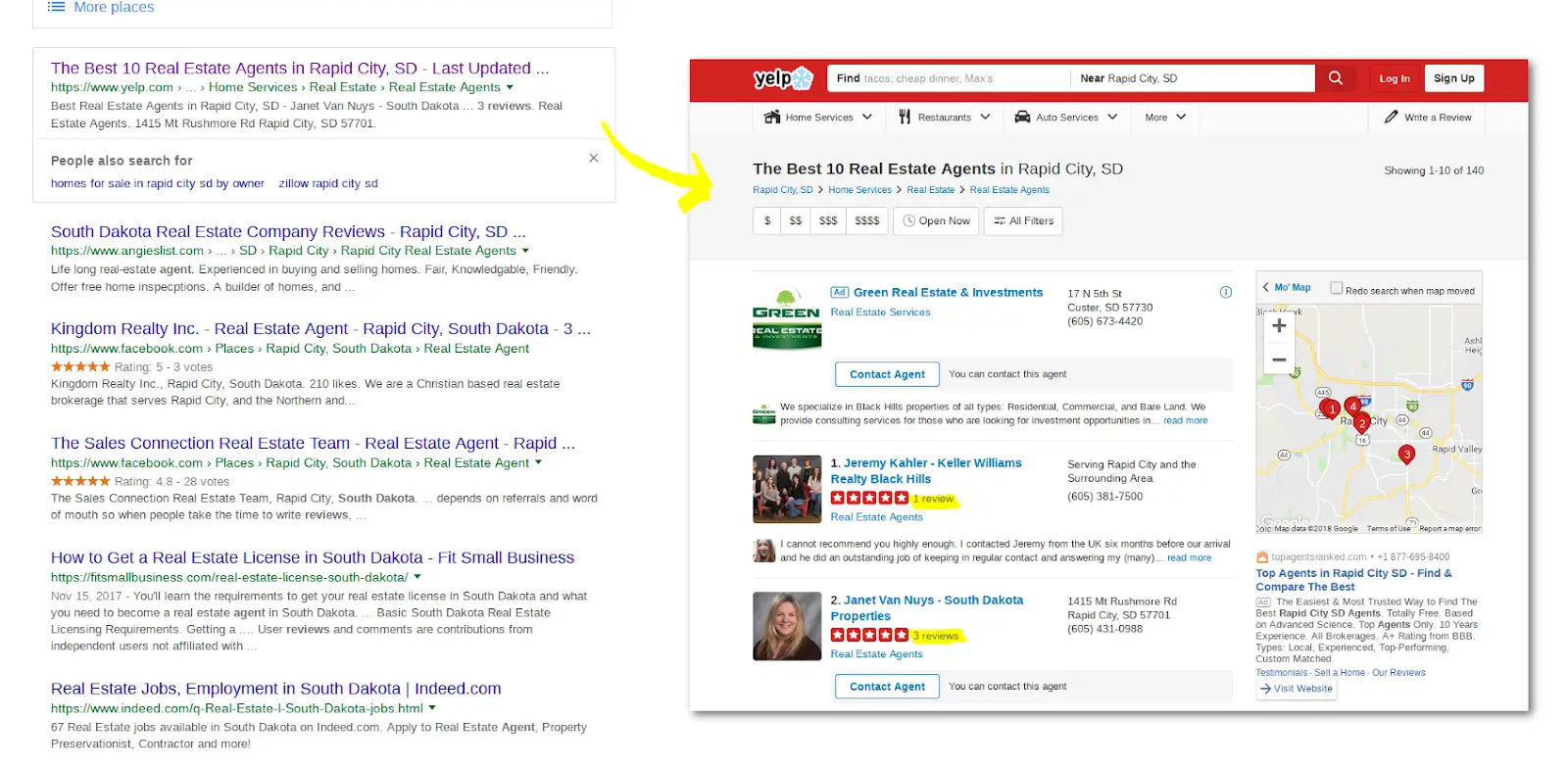Click map pin number 3

pyautogui.click(x=1407, y=455)
